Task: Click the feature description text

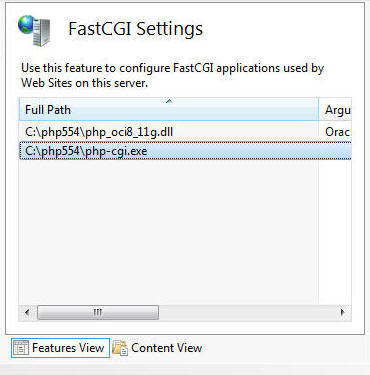Action: click(172, 75)
